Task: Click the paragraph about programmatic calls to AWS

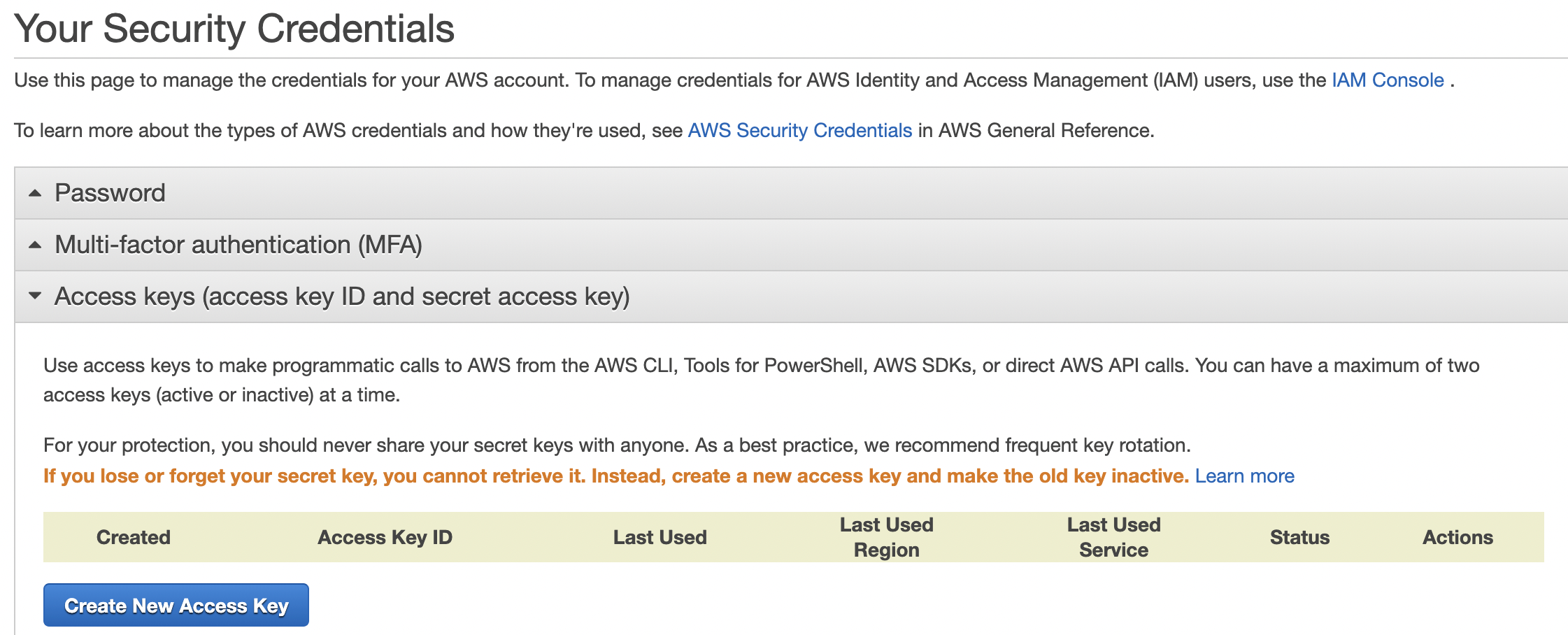Action: [x=761, y=380]
